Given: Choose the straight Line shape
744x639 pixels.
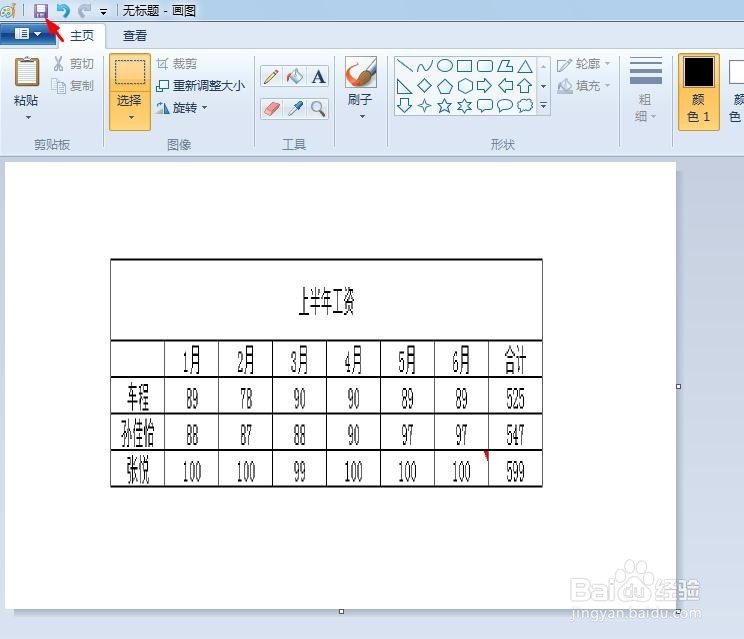Looking at the screenshot, I should pos(404,66).
